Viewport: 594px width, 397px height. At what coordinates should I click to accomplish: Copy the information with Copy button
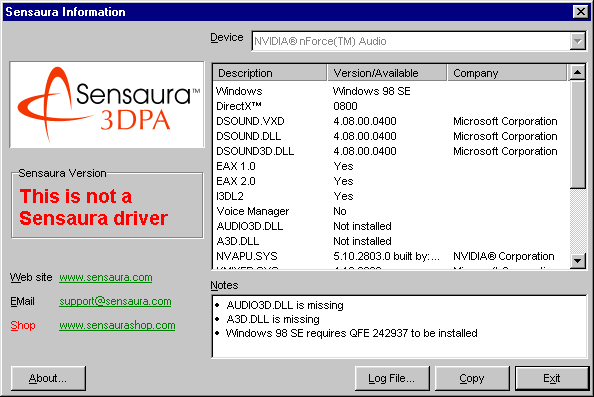pos(472,378)
